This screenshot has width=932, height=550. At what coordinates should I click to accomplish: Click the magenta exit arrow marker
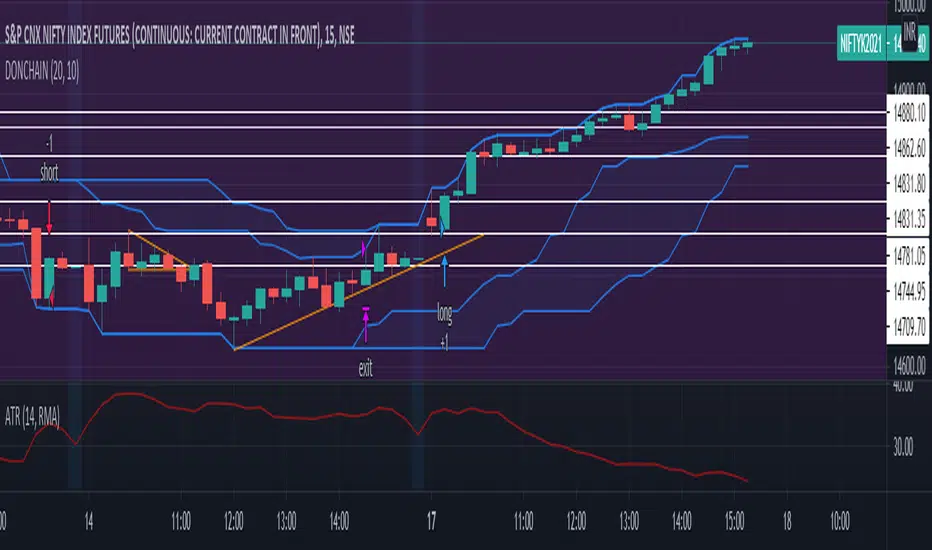coord(366,325)
